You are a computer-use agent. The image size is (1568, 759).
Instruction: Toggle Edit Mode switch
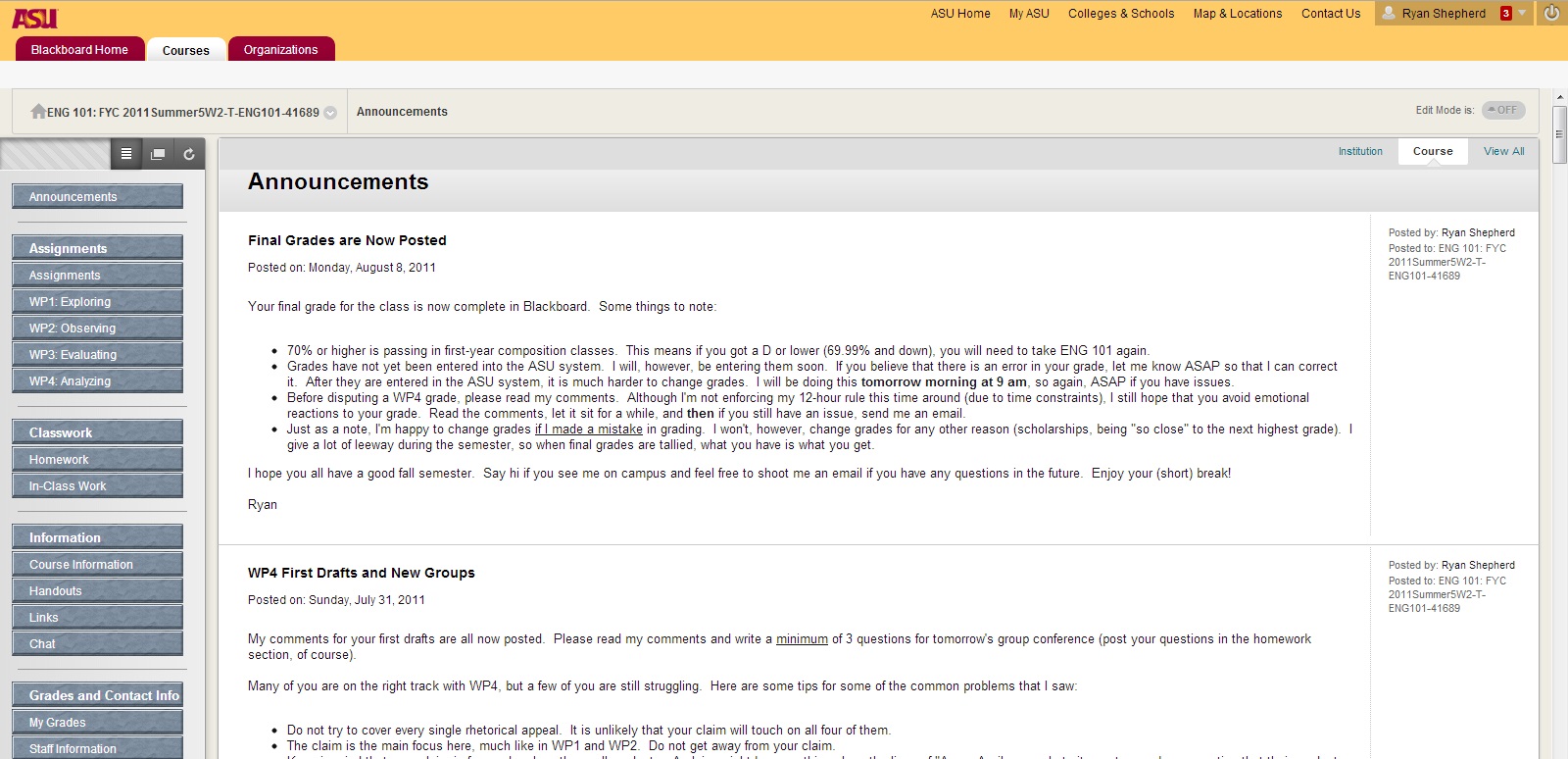tap(1503, 110)
